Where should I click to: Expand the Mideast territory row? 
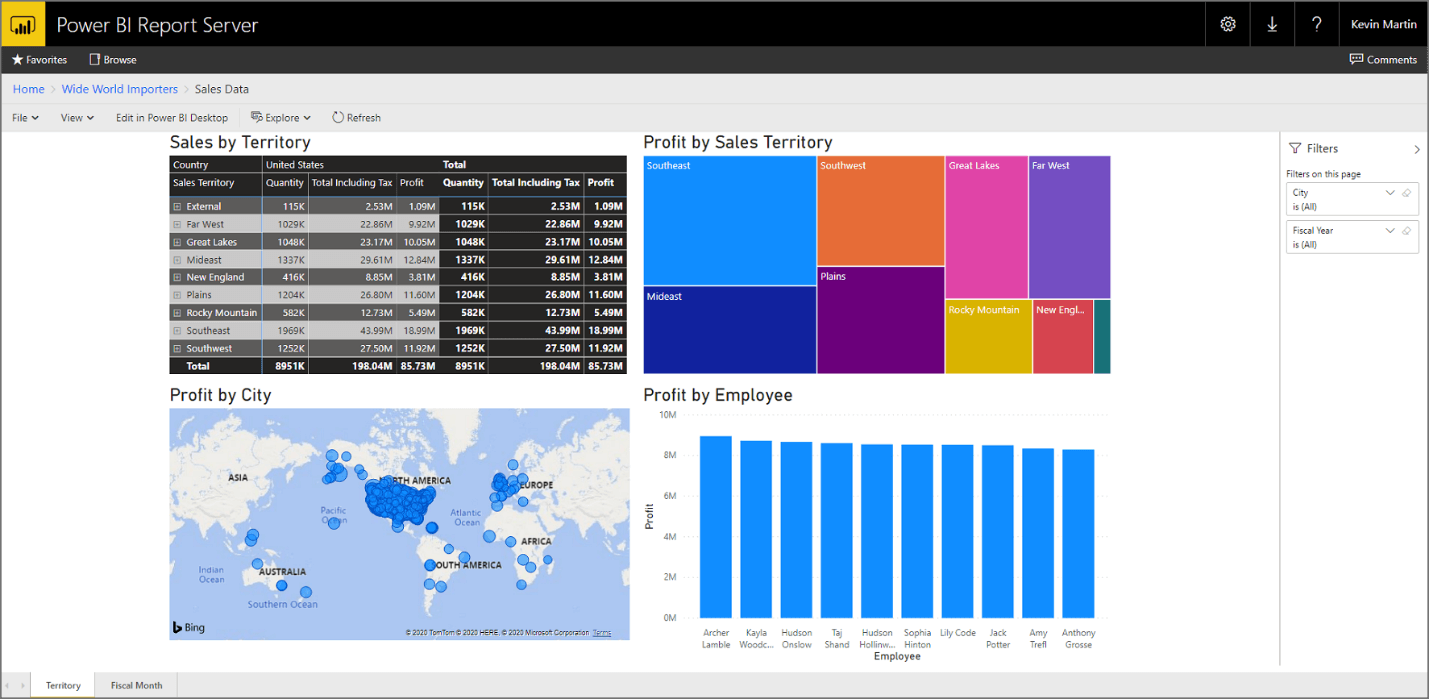[x=177, y=260]
